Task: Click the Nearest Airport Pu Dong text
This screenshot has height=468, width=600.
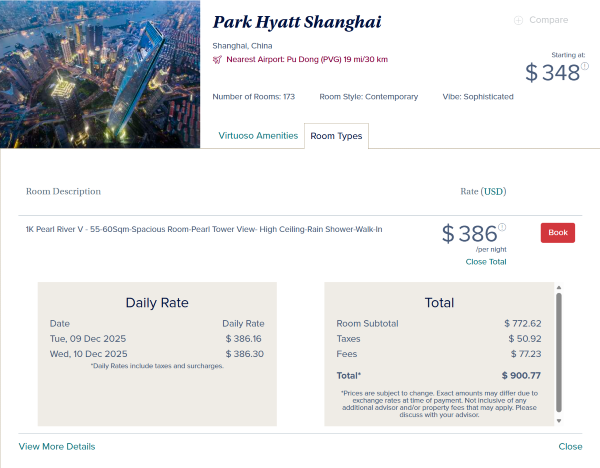Action: click(x=307, y=60)
